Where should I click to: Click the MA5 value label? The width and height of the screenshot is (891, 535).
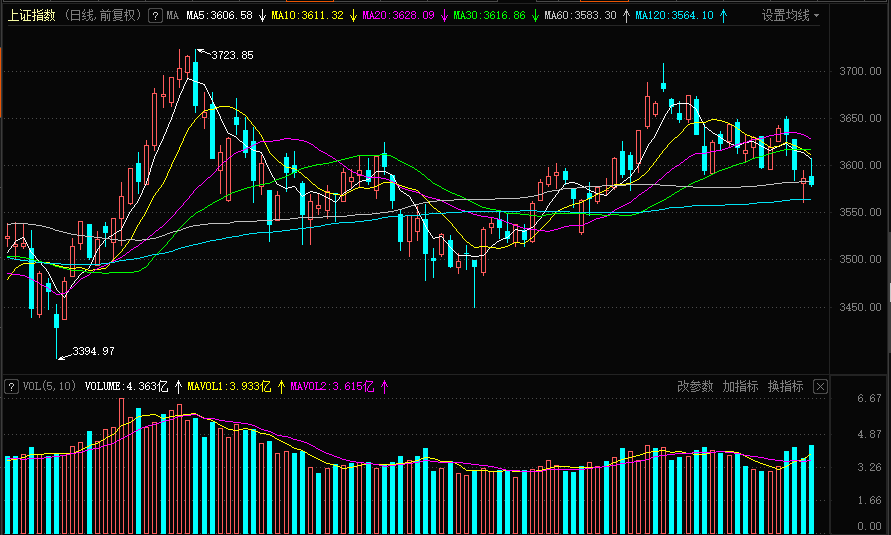coord(219,16)
